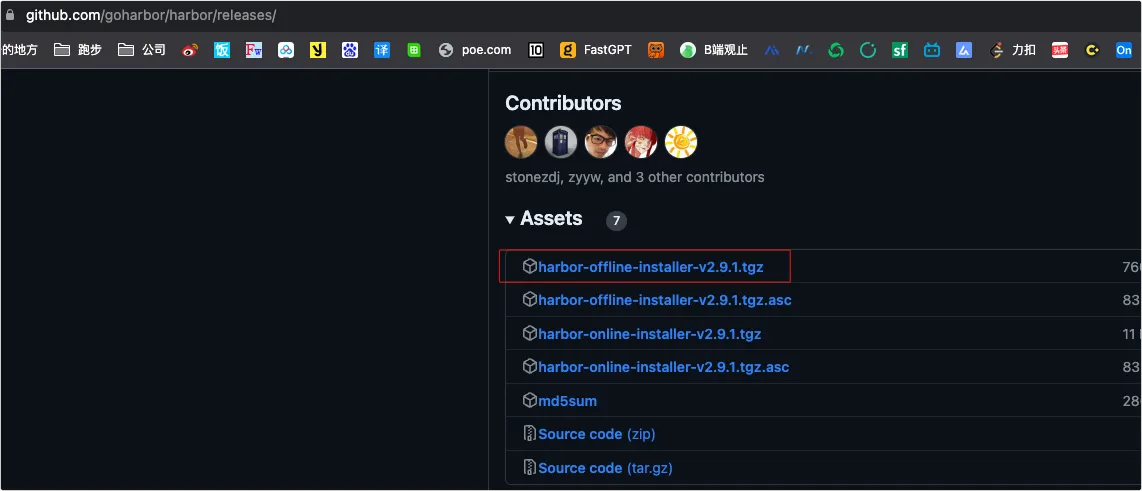Open stonezdj contributor avatar
The width and height of the screenshot is (1142, 491).
(x=521, y=142)
